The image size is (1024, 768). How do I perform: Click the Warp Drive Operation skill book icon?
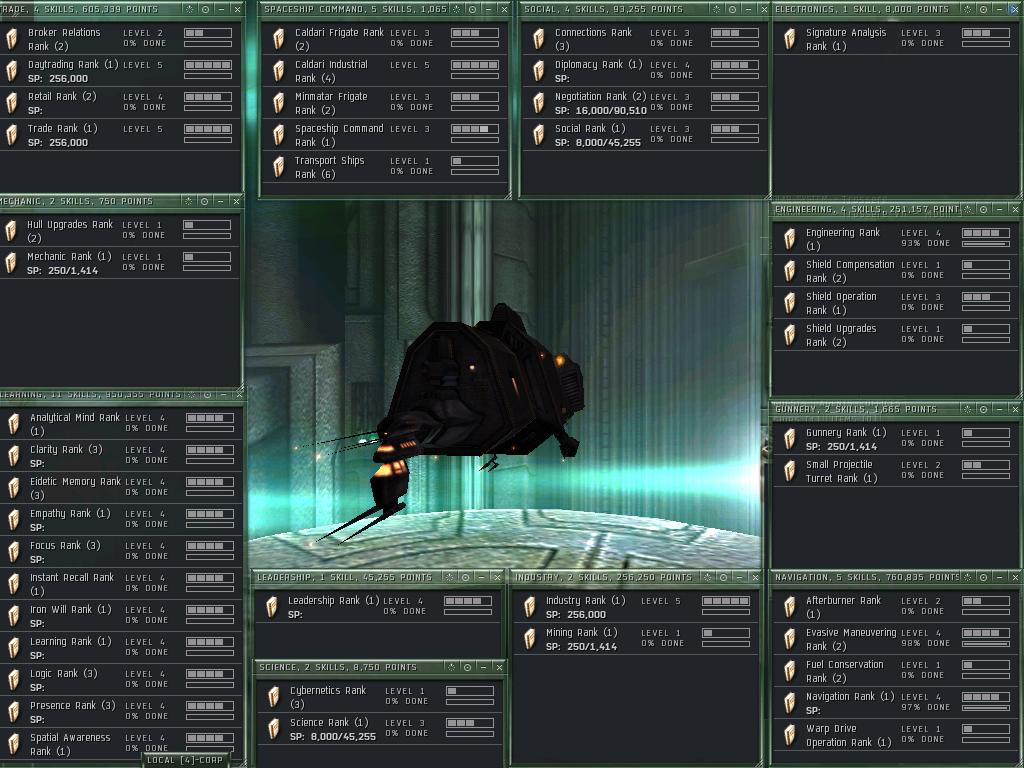click(790, 735)
